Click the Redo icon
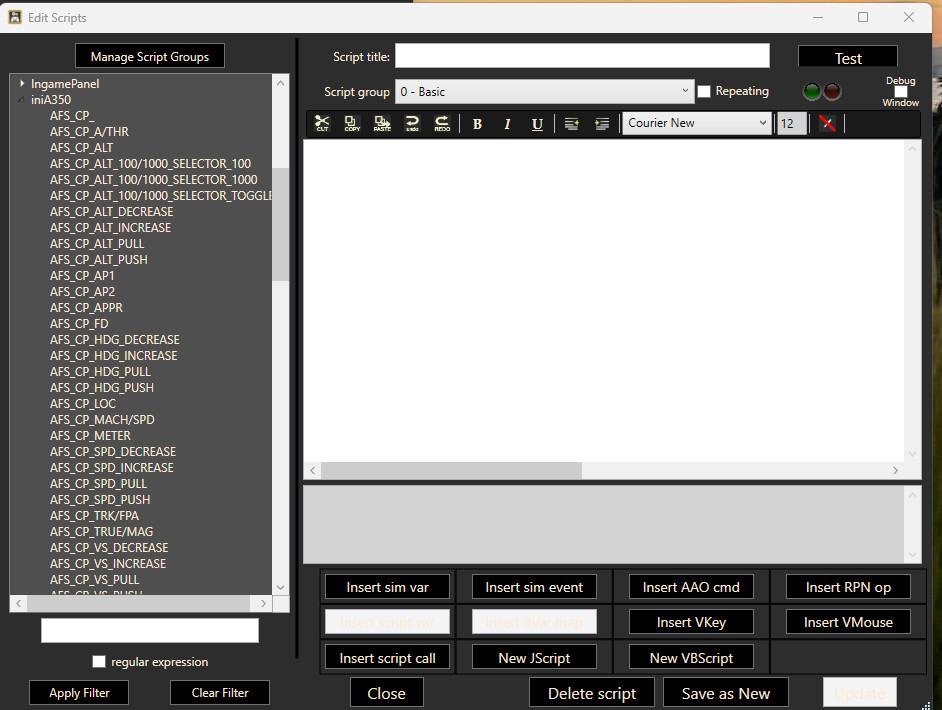This screenshot has width=942, height=710. point(441,123)
